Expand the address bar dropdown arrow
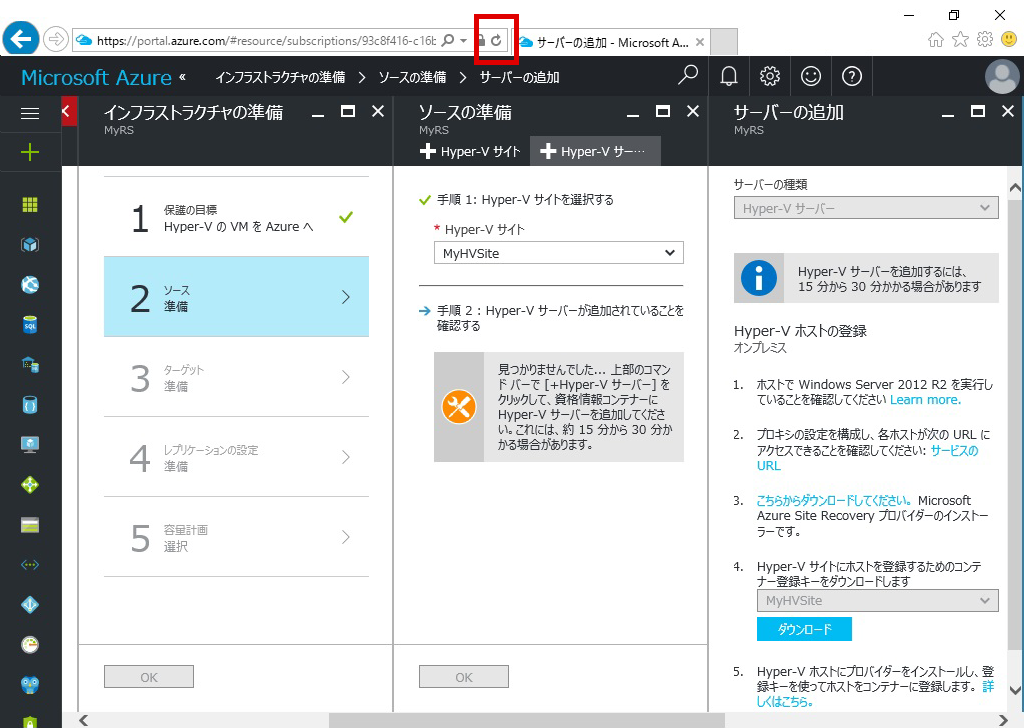This screenshot has height=728, width=1024. pos(464,40)
